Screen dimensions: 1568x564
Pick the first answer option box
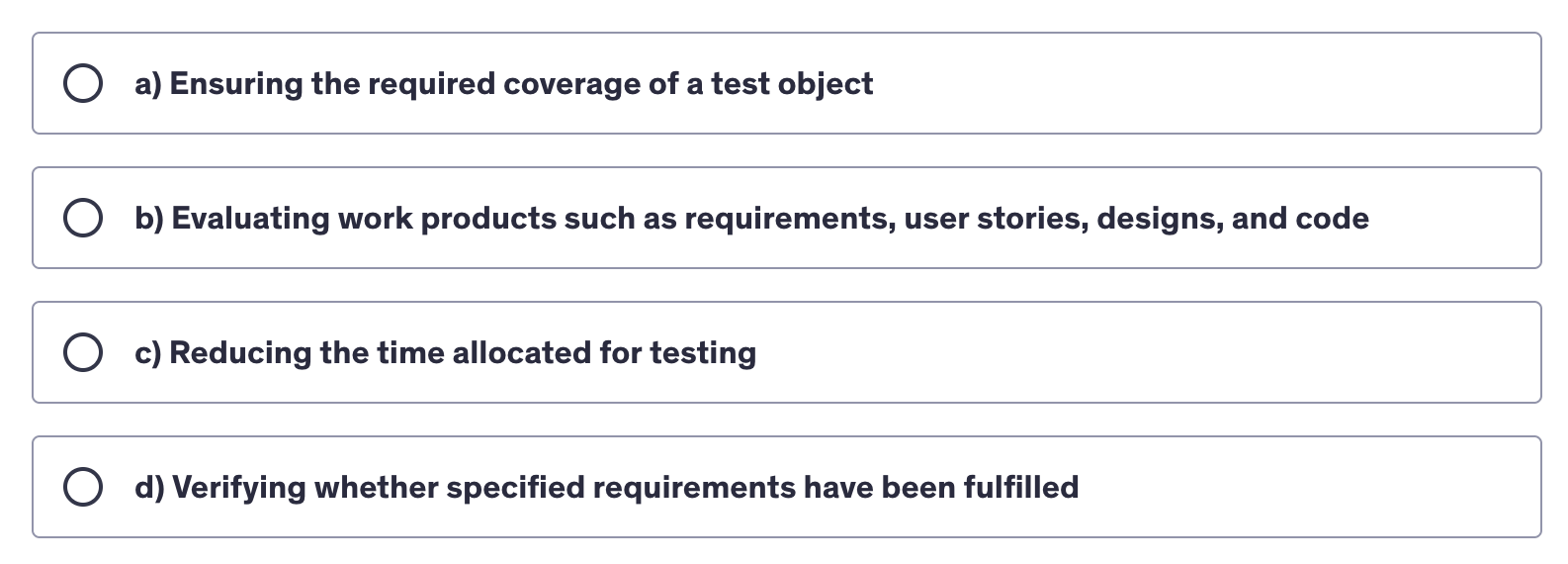(x=786, y=84)
